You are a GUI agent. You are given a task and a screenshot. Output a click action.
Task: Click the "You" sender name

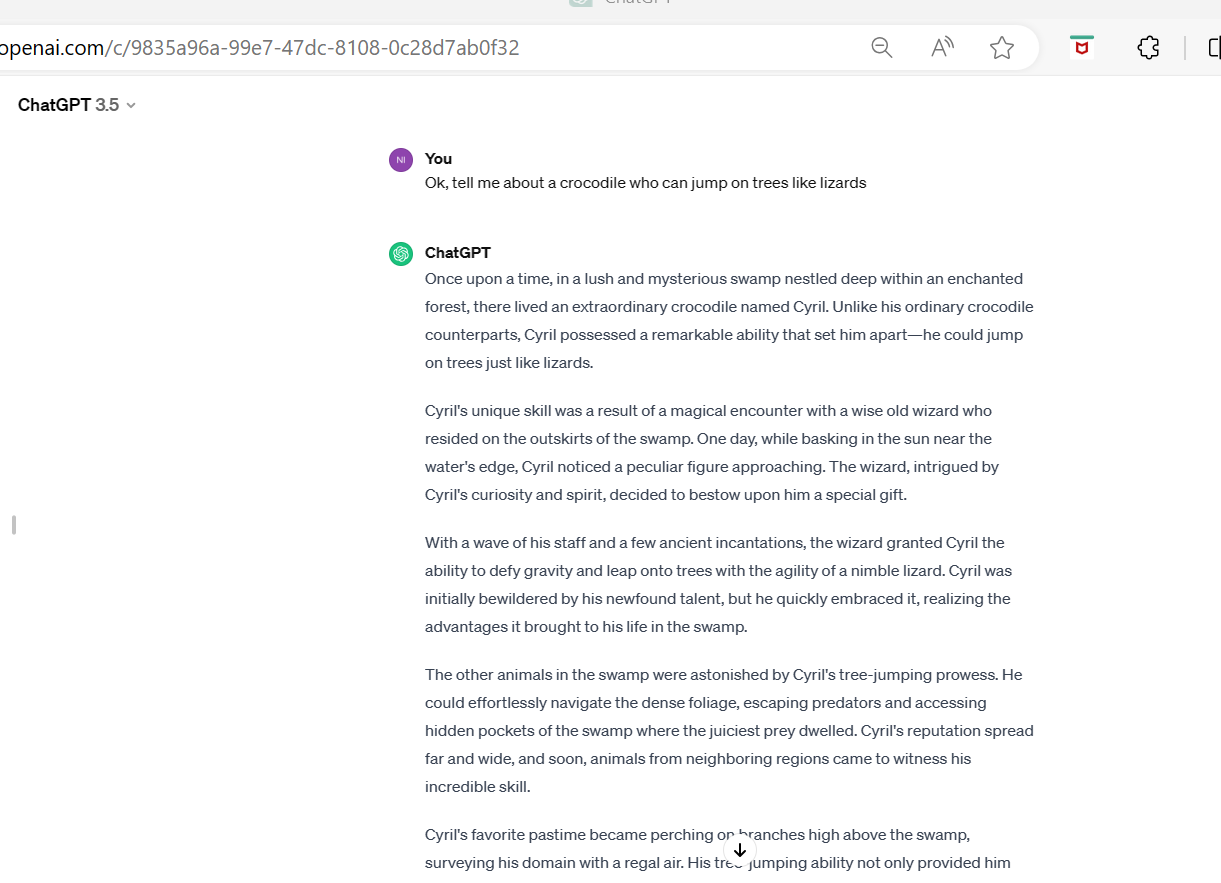pyautogui.click(x=438, y=159)
